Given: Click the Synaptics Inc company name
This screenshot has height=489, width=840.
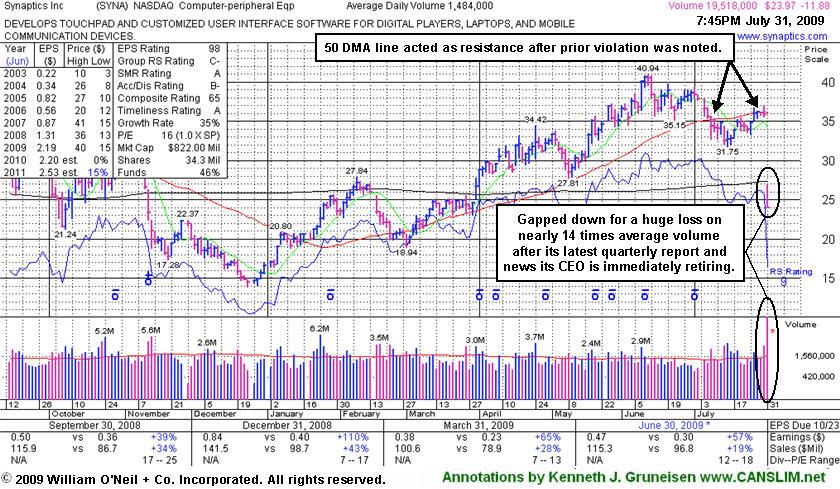Looking at the screenshot, I should [34, 6].
